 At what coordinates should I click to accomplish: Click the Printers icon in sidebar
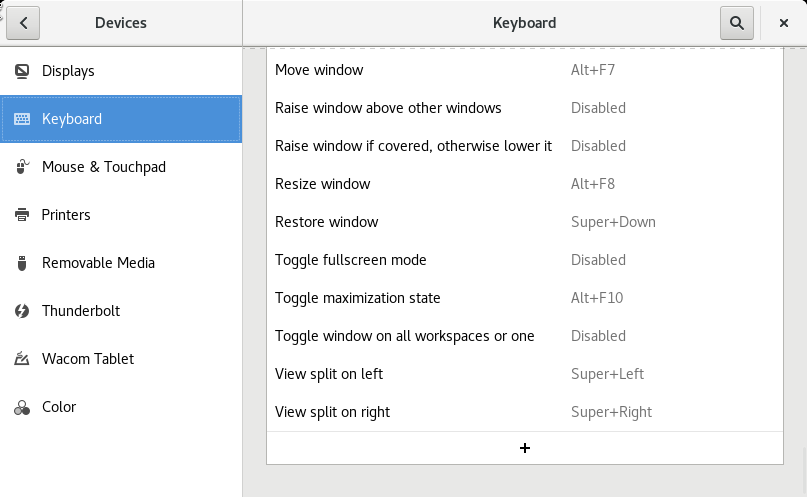[x=22, y=215]
